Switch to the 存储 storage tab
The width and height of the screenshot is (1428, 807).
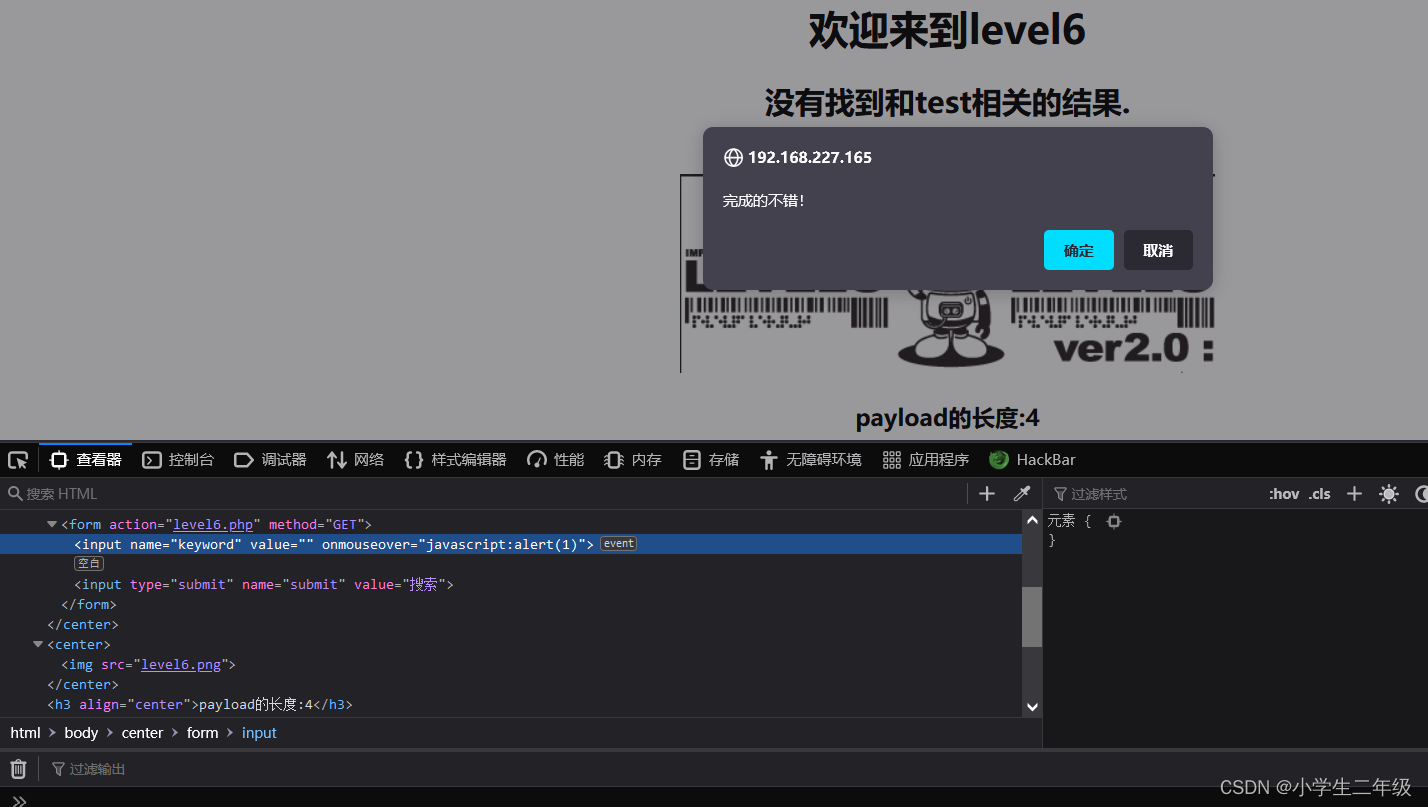pos(710,460)
